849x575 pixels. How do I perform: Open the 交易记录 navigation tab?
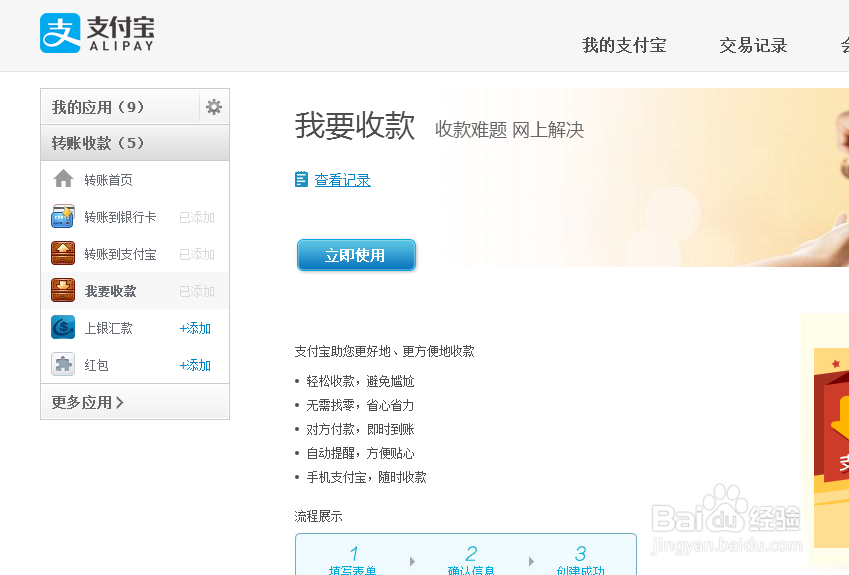(x=753, y=45)
